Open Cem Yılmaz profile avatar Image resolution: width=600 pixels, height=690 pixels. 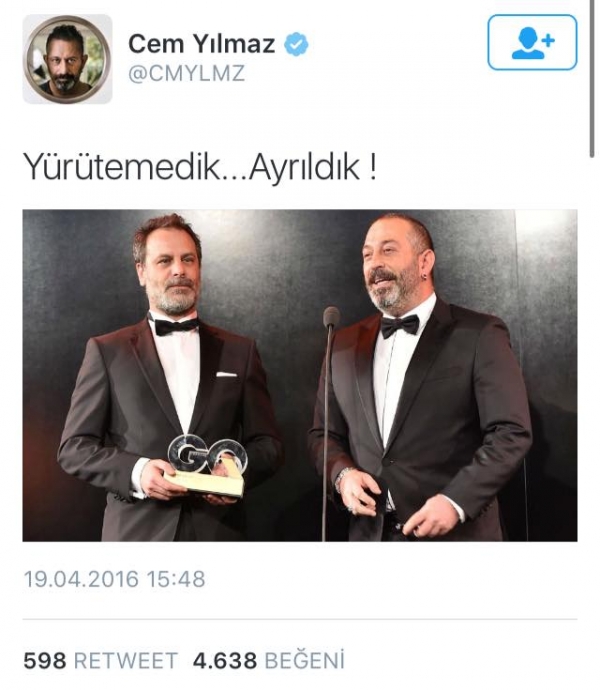[x=67, y=59]
